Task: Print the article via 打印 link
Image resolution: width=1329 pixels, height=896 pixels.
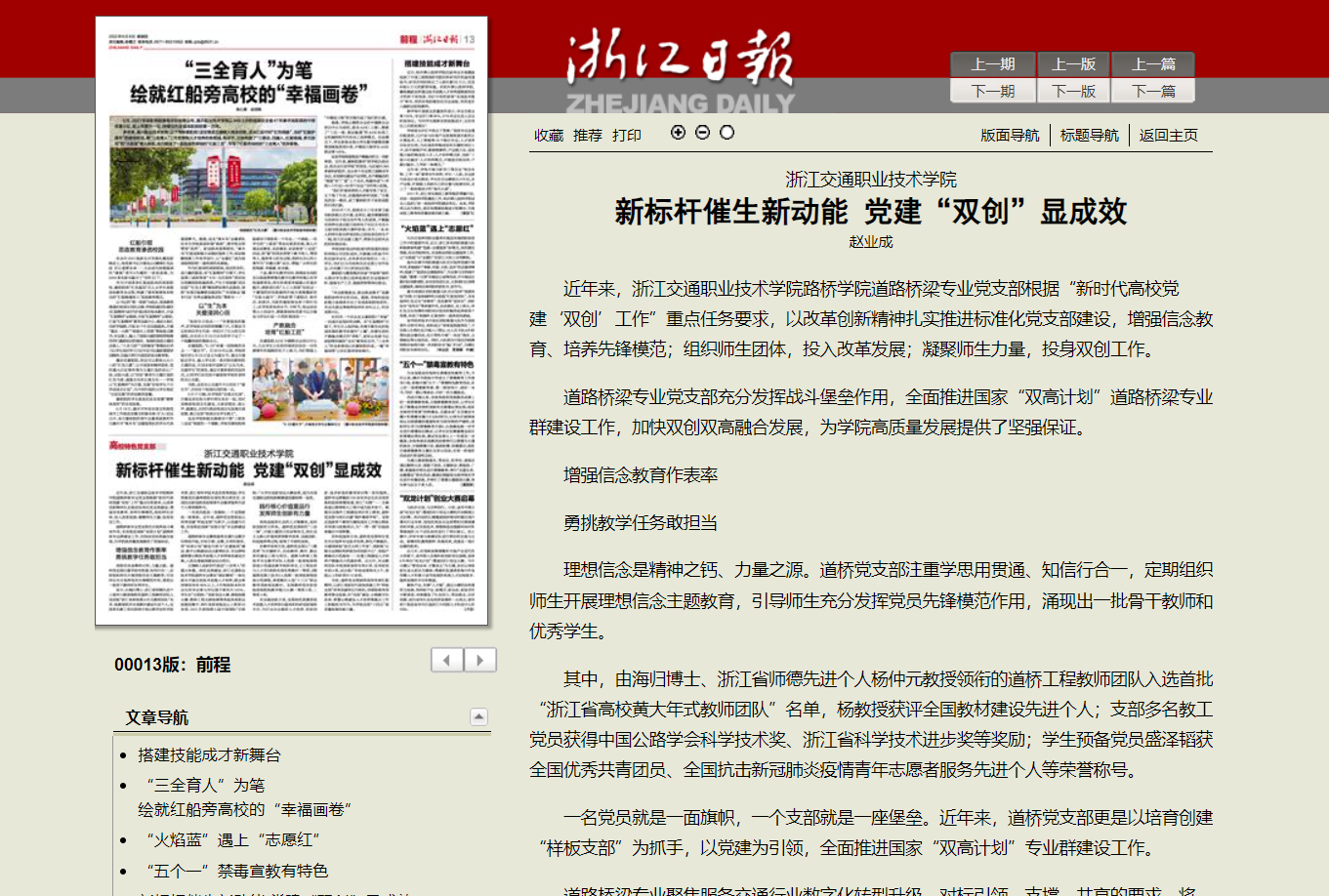Action: (x=627, y=136)
